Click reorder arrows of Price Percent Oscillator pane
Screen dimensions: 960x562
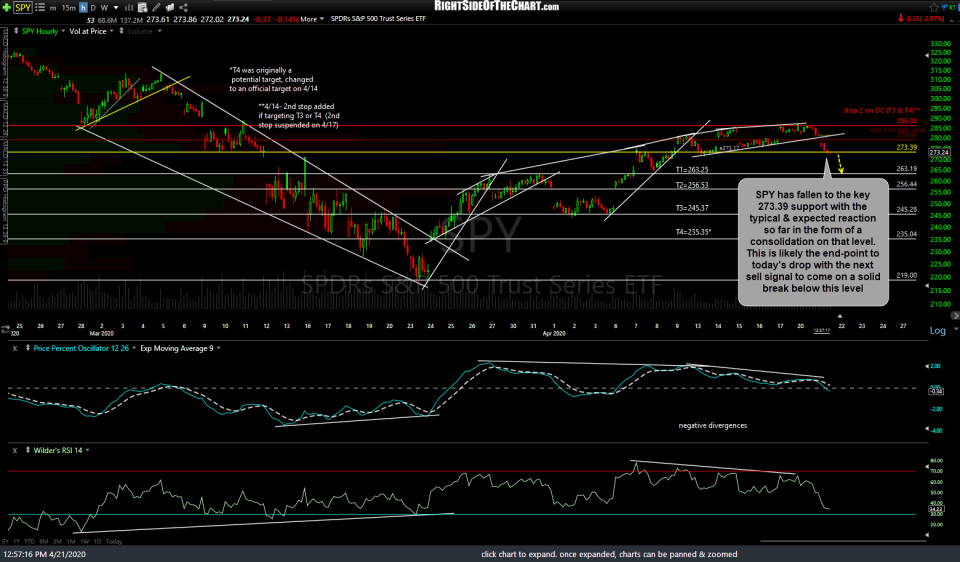28,348
